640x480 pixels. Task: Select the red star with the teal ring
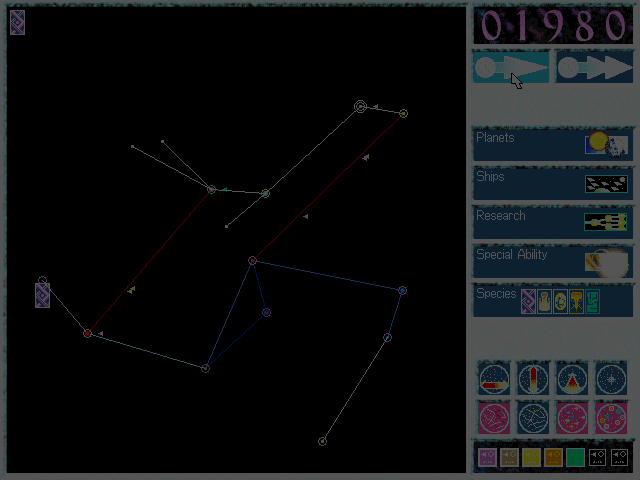211,189
